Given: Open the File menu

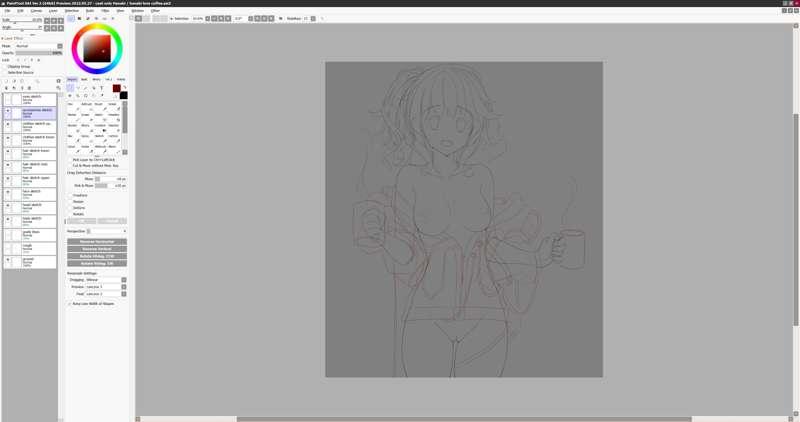Looking at the screenshot, I should (7, 10).
